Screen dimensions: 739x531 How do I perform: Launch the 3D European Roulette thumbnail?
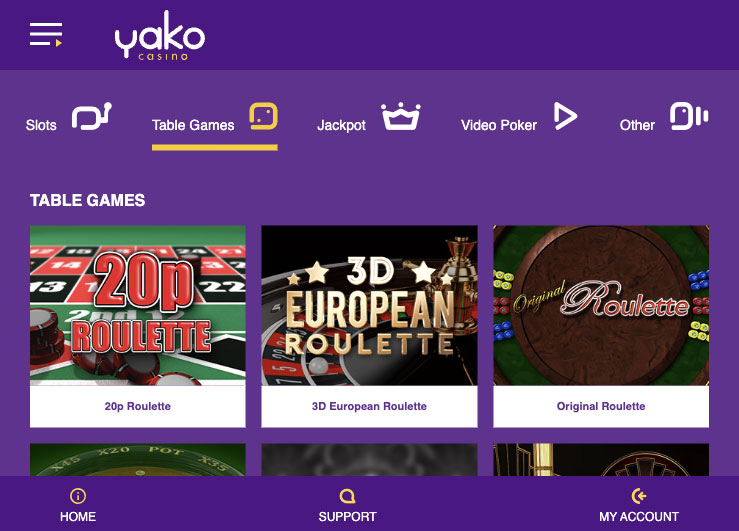tap(370, 305)
